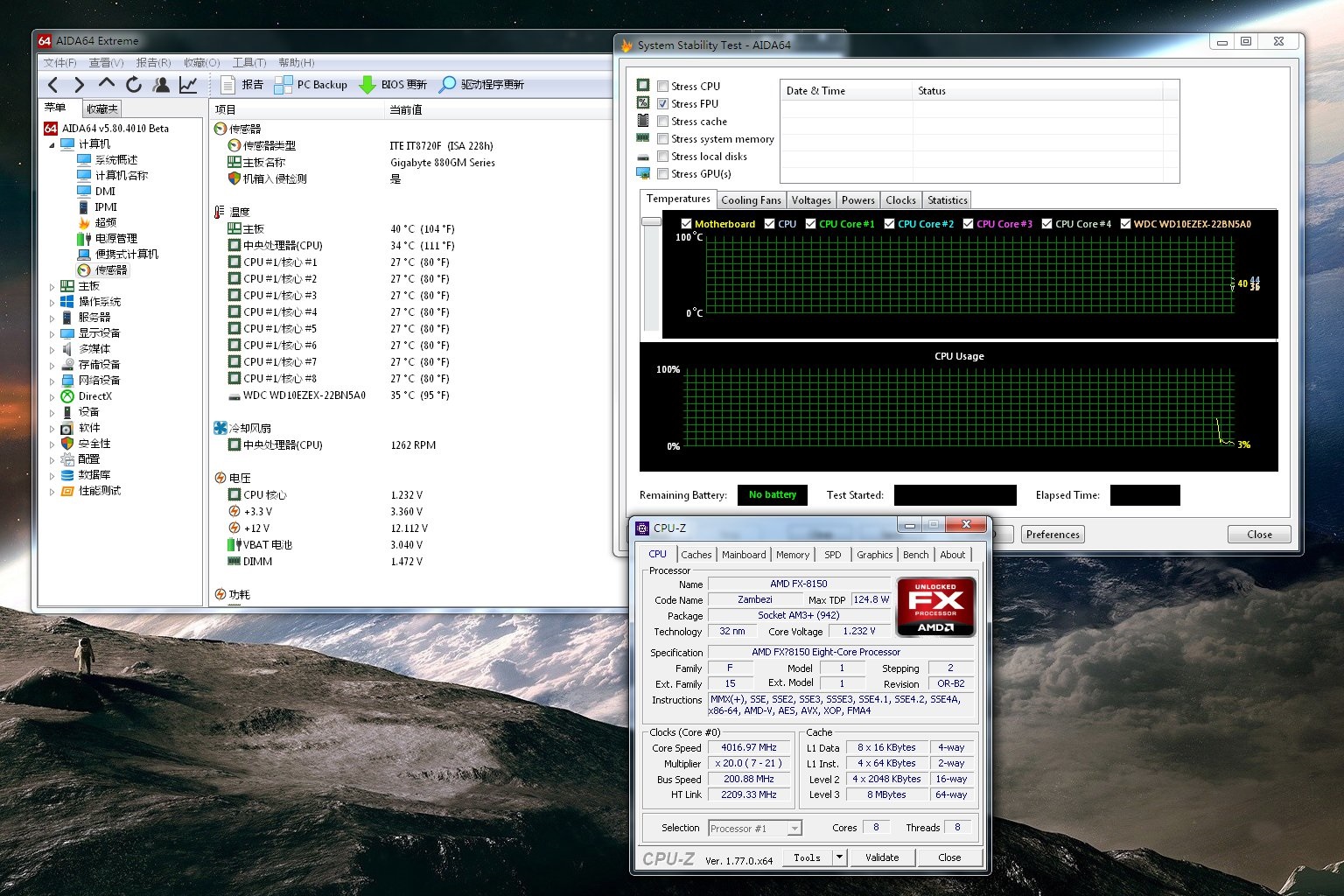Image resolution: width=1344 pixels, height=896 pixels.
Task: Click the AIDA64 v5.80.4010 Beta root node
Action: (x=115, y=128)
